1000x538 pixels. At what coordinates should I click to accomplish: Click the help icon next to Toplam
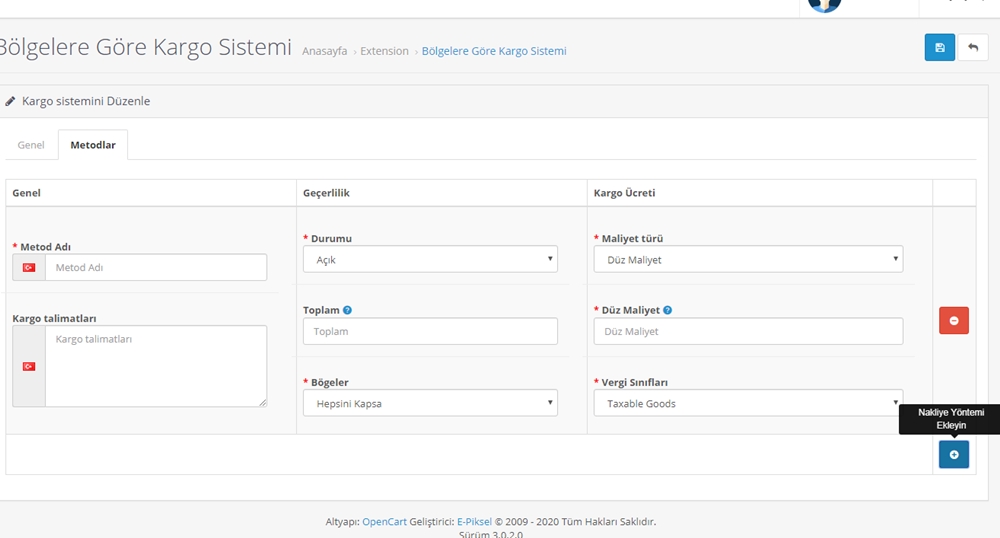pyautogui.click(x=347, y=310)
